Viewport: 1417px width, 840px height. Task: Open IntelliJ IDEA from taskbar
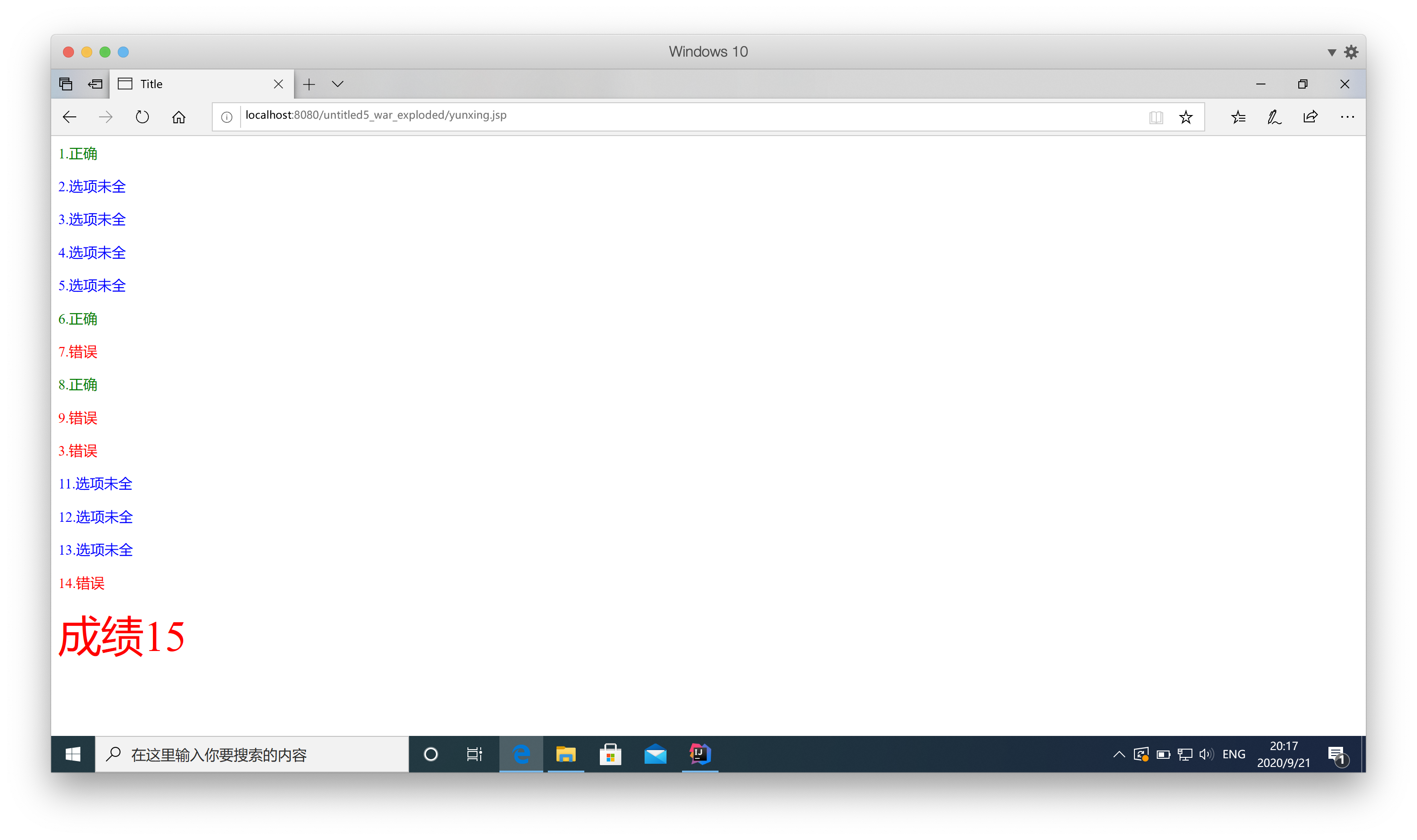tap(700, 754)
